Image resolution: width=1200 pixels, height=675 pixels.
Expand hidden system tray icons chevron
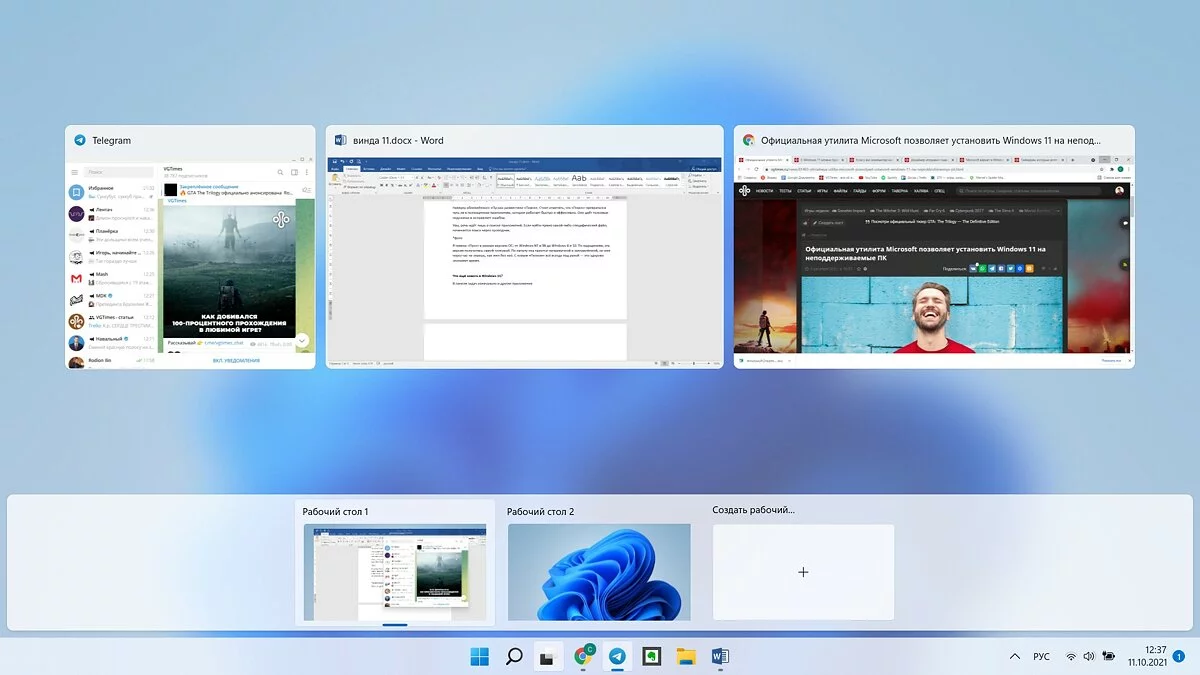[x=1015, y=657]
